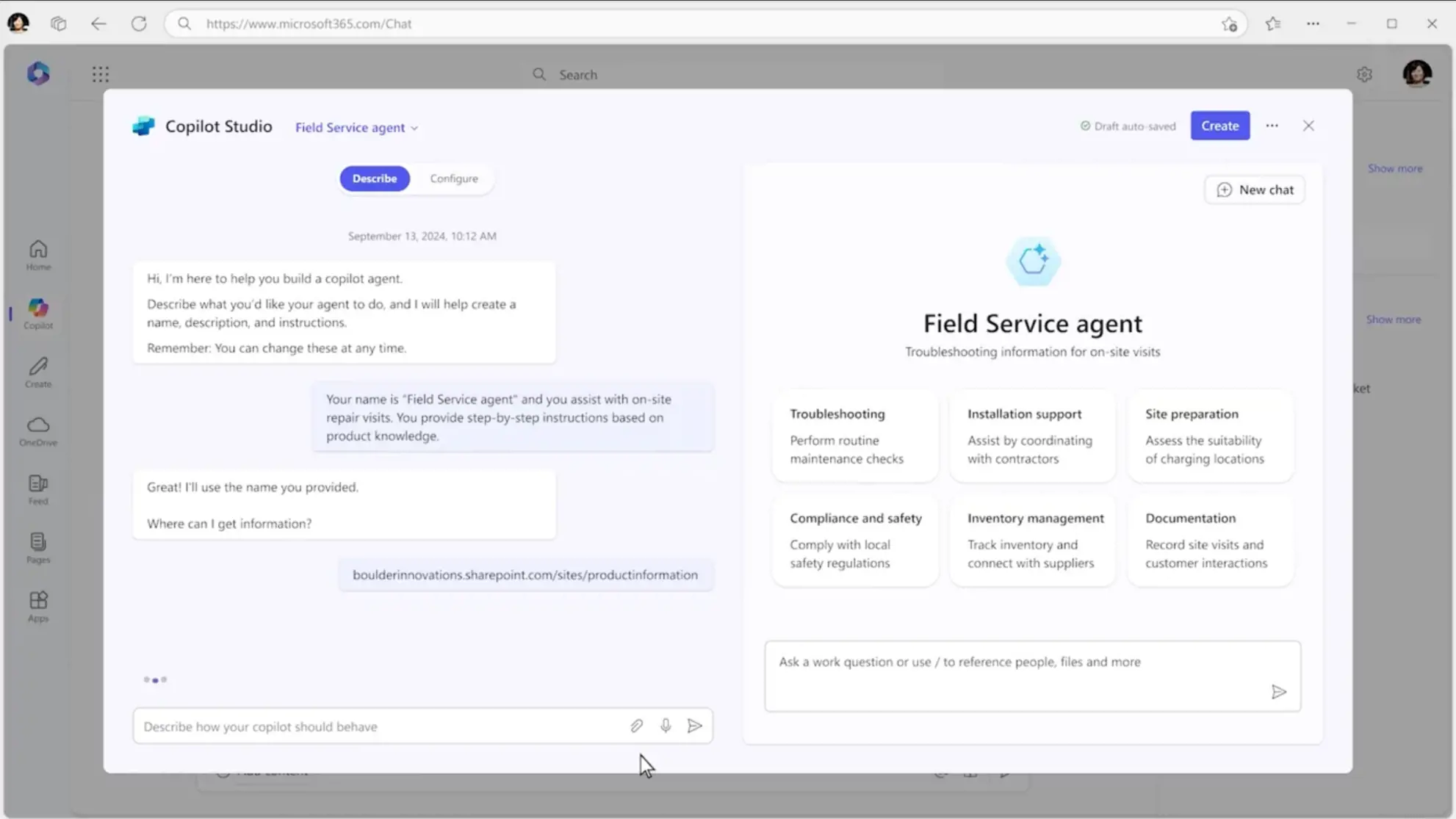The height and width of the screenshot is (819, 1456).
Task: Click the Draft auto-saved status
Action: pos(1128,126)
